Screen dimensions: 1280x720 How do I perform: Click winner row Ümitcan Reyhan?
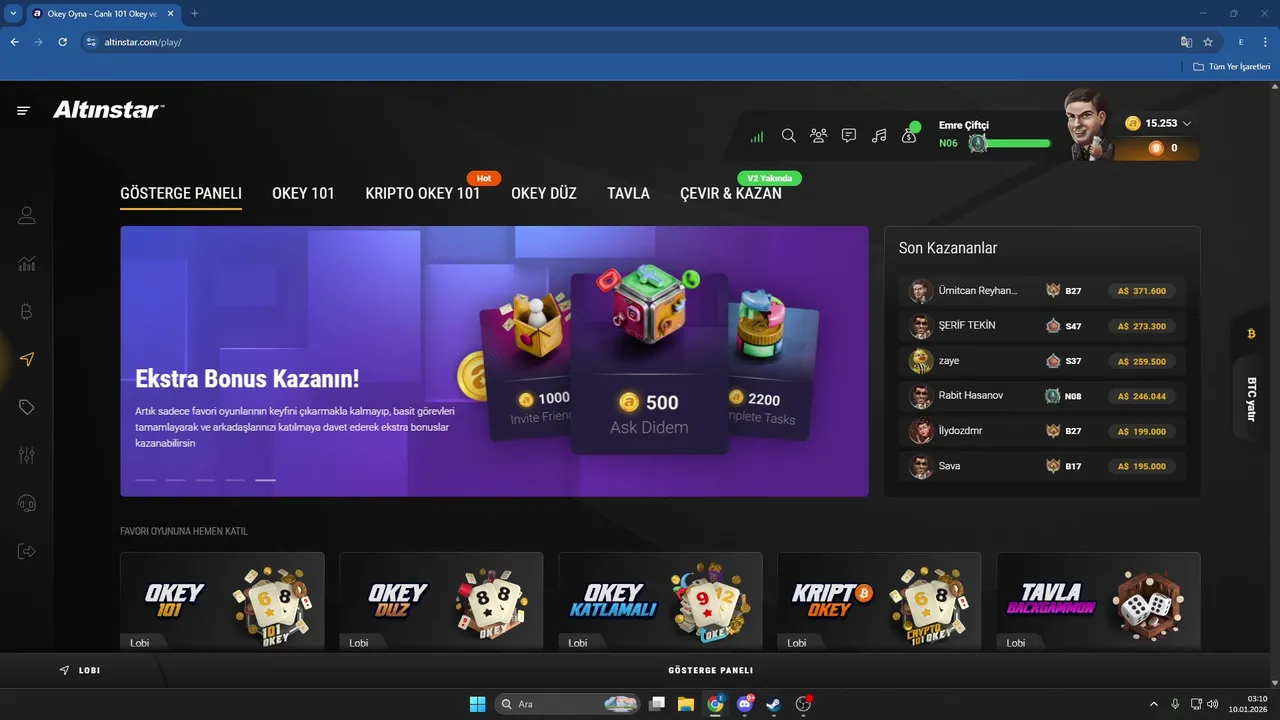coord(1042,291)
